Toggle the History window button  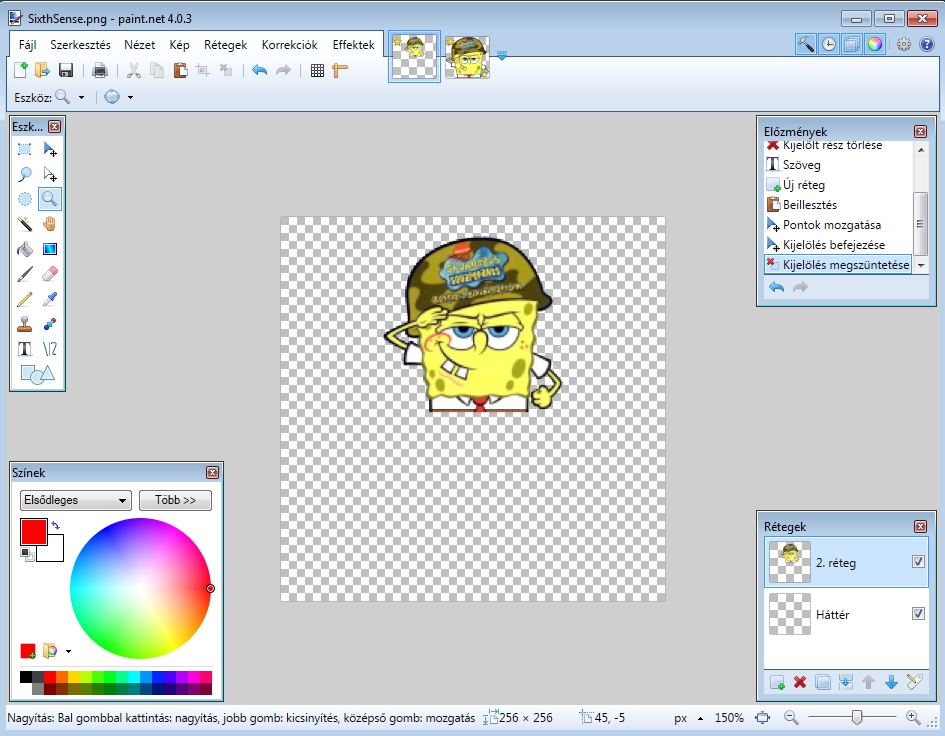coord(829,44)
